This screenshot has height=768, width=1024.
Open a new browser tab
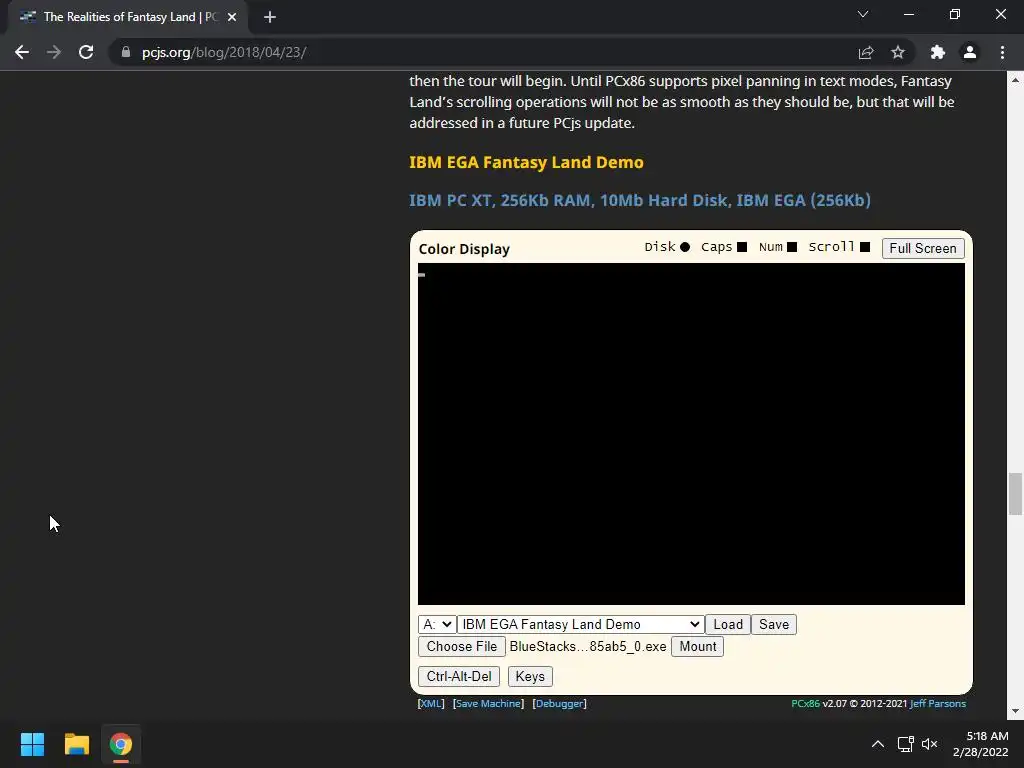click(x=270, y=17)
